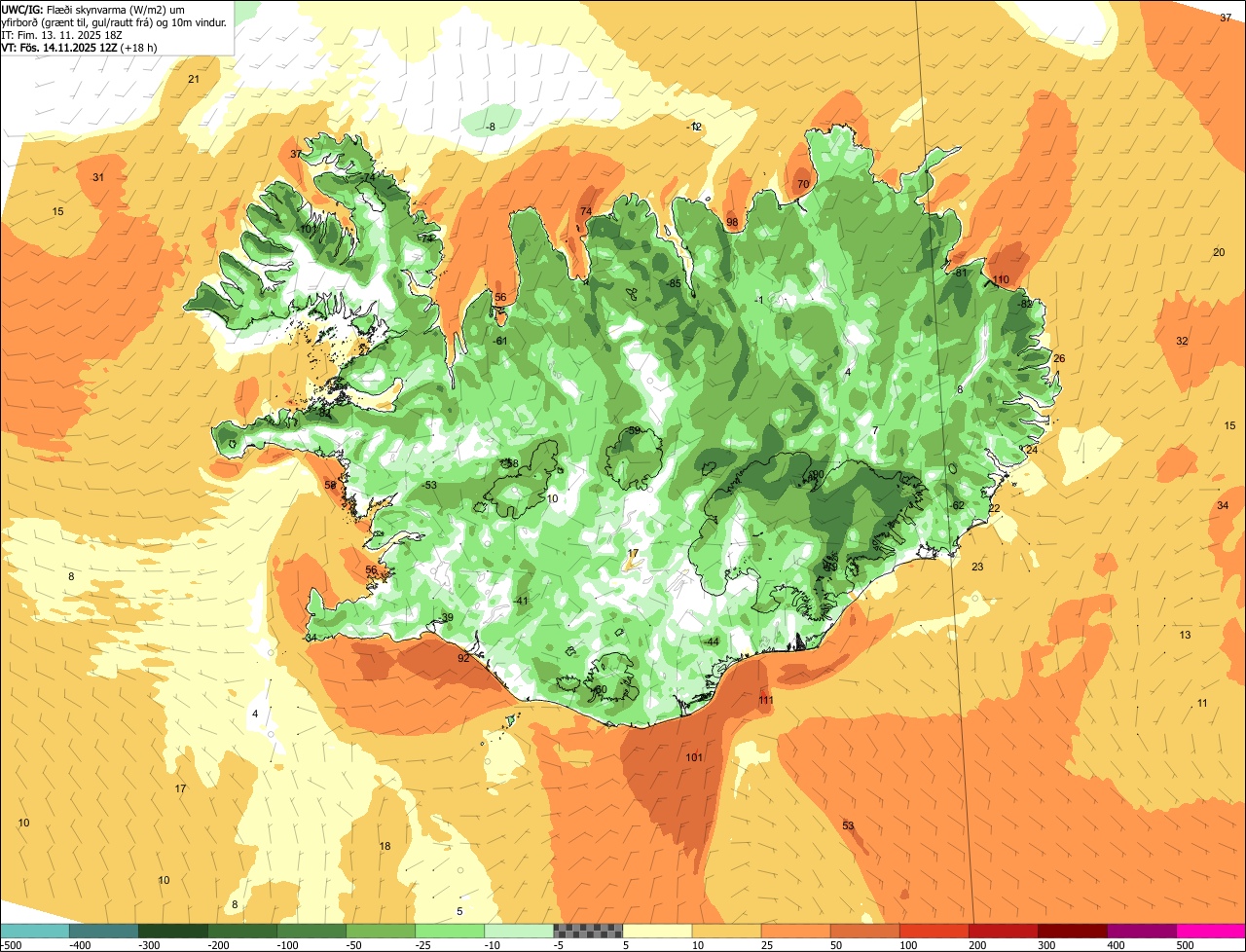This screenshot has width=1246, height=952.
Task: Click the map value 31 northwest of the Westfjords
Action: coord(98,177)
